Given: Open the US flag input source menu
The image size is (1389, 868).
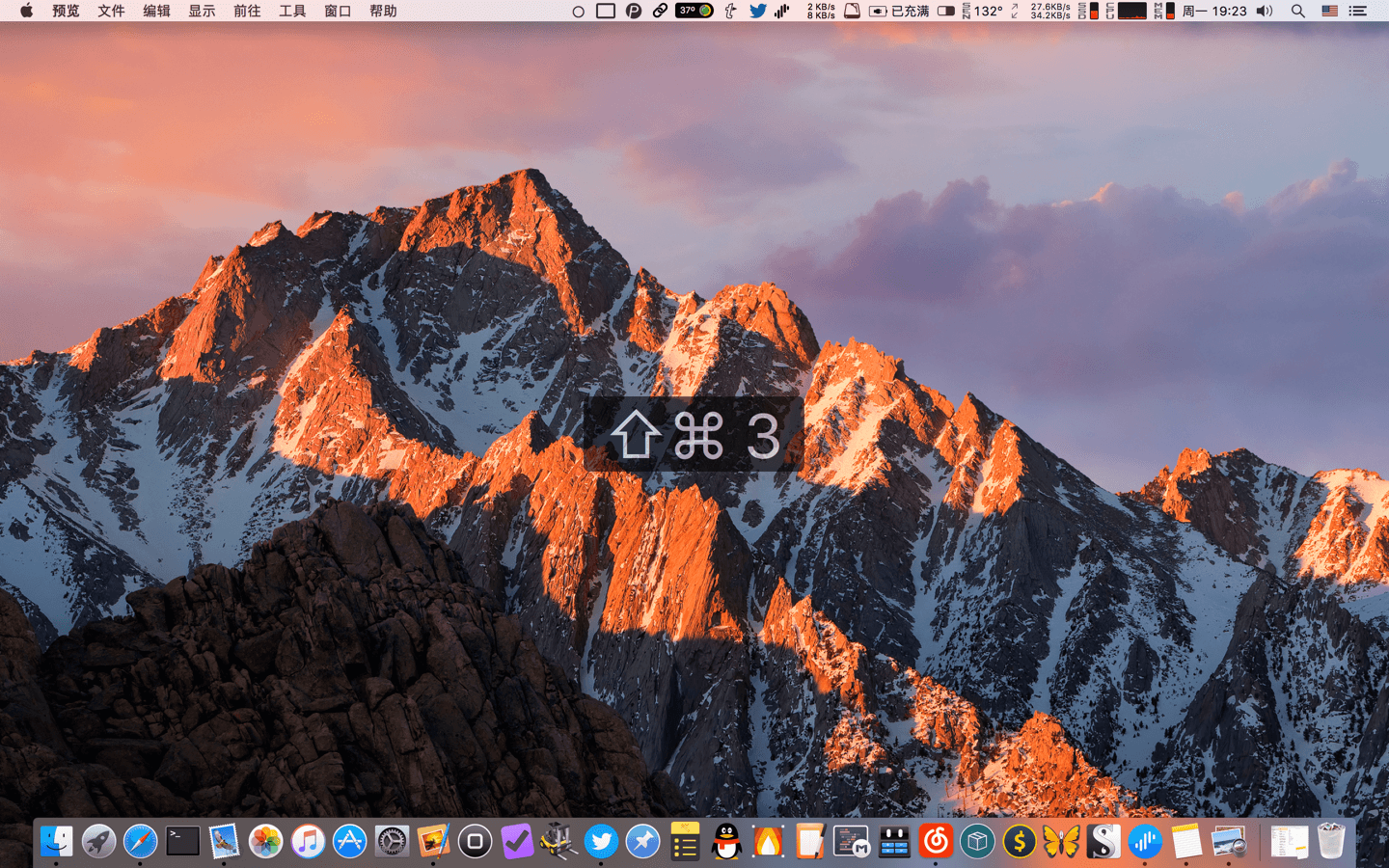Looking at the screenshot, I should 1329,11.
